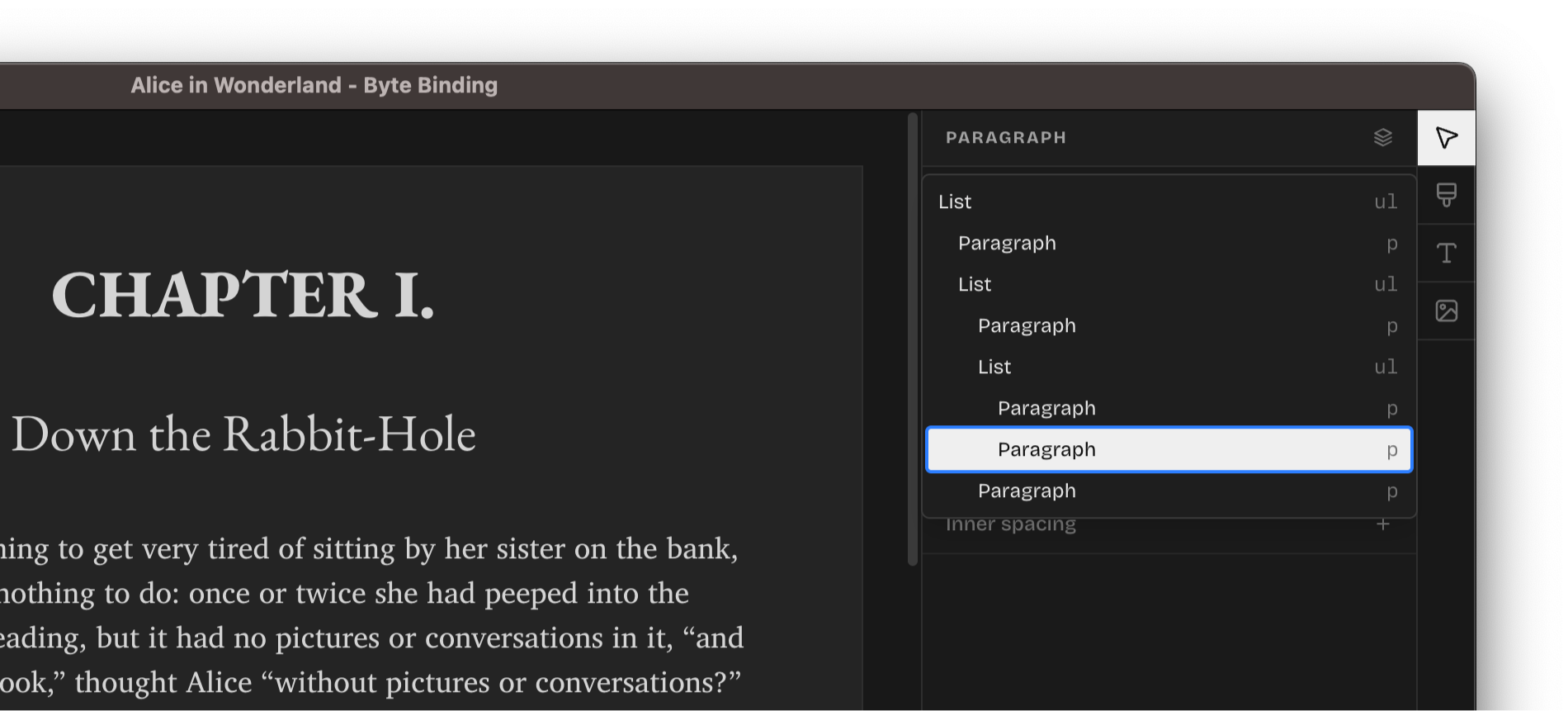
Task: Click the text line 'peeped into the'
Action: 344,594
